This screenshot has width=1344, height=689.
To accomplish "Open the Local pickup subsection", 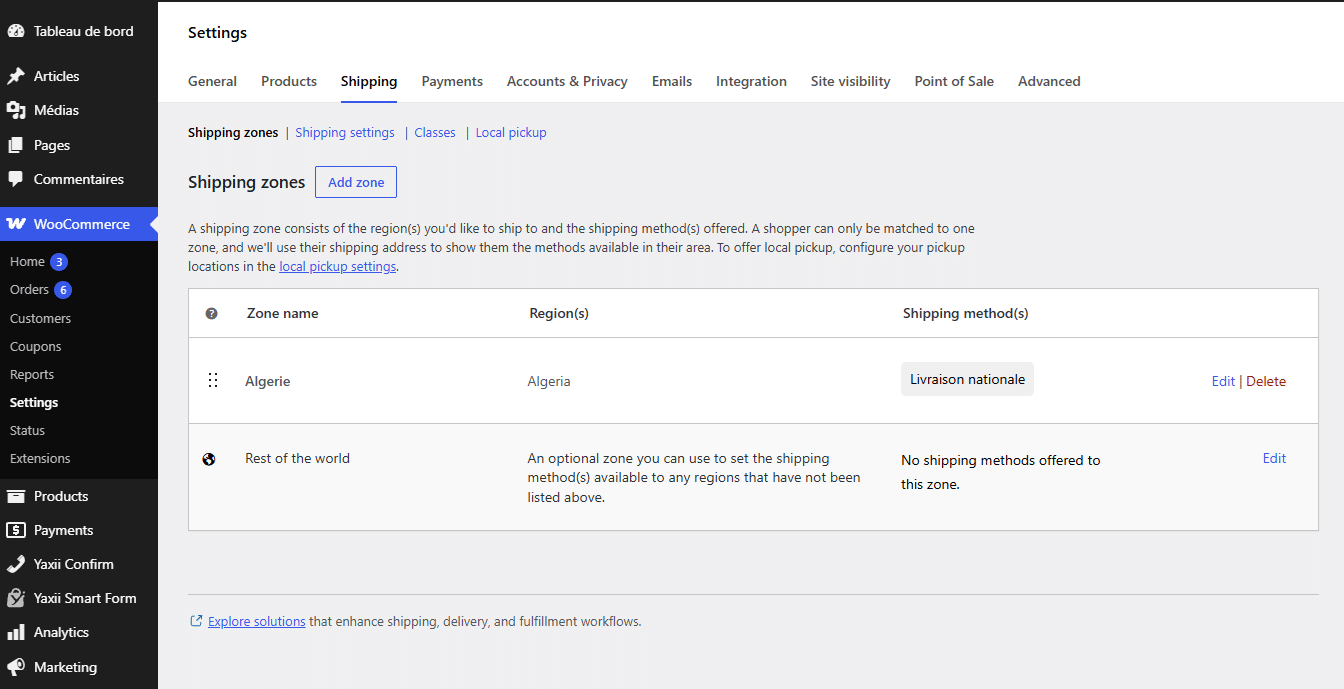I will pos(511,132).
